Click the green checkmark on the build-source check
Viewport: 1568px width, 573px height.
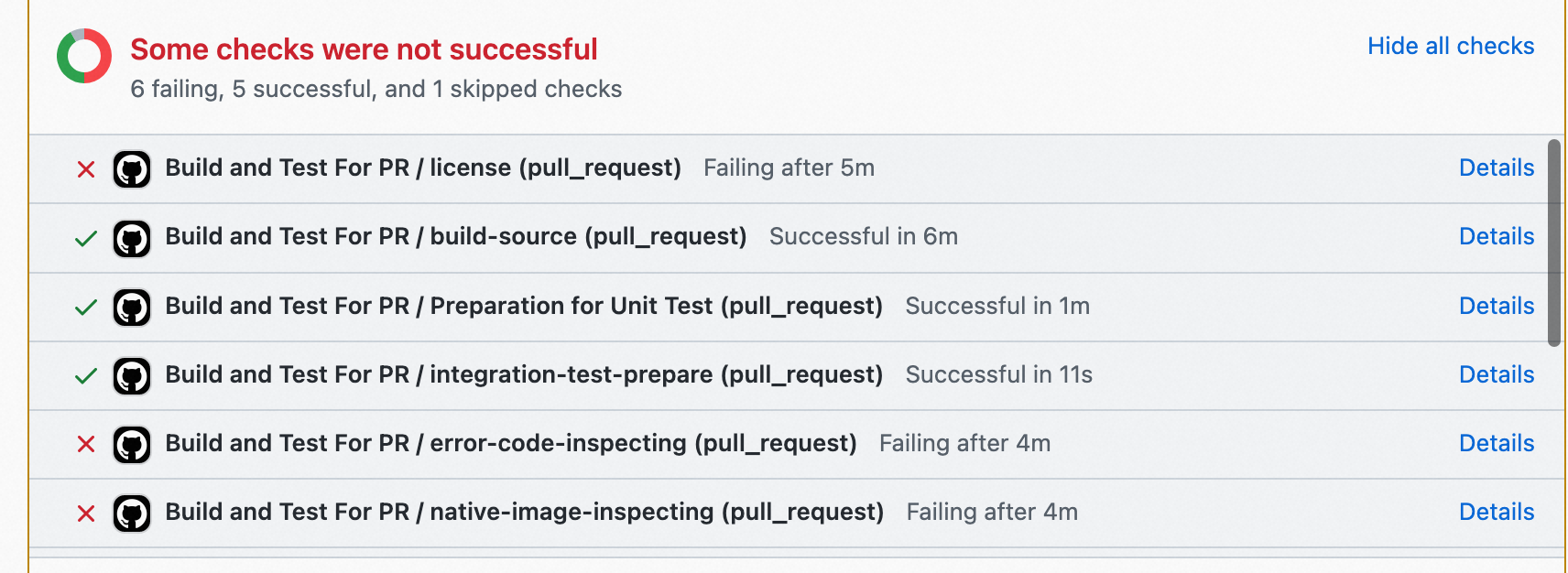pyautogui.click(x=86, y=239)
